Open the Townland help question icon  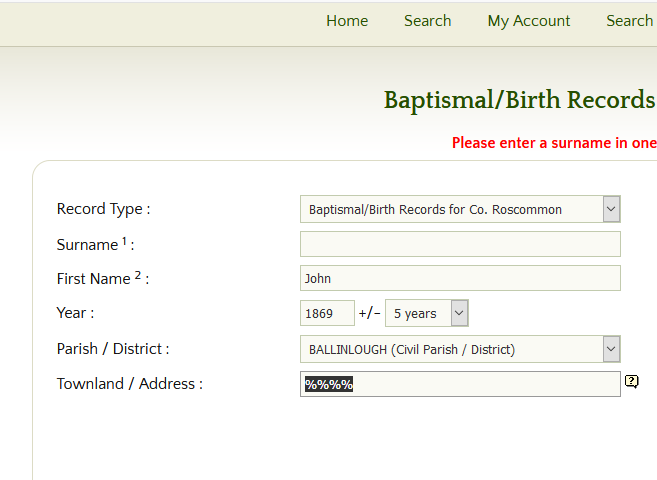(x=631, y=381)
